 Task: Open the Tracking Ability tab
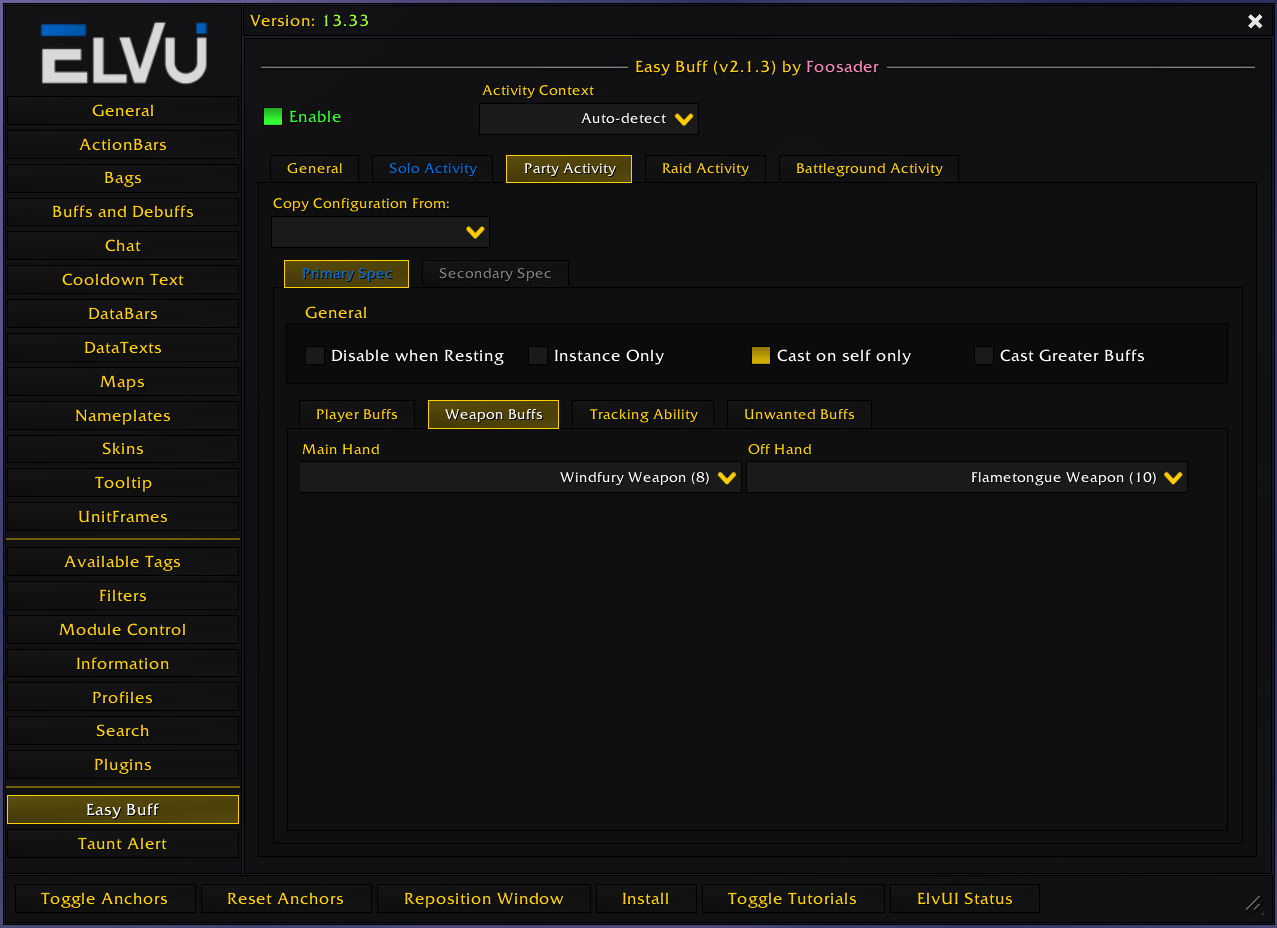pos(644,415)
